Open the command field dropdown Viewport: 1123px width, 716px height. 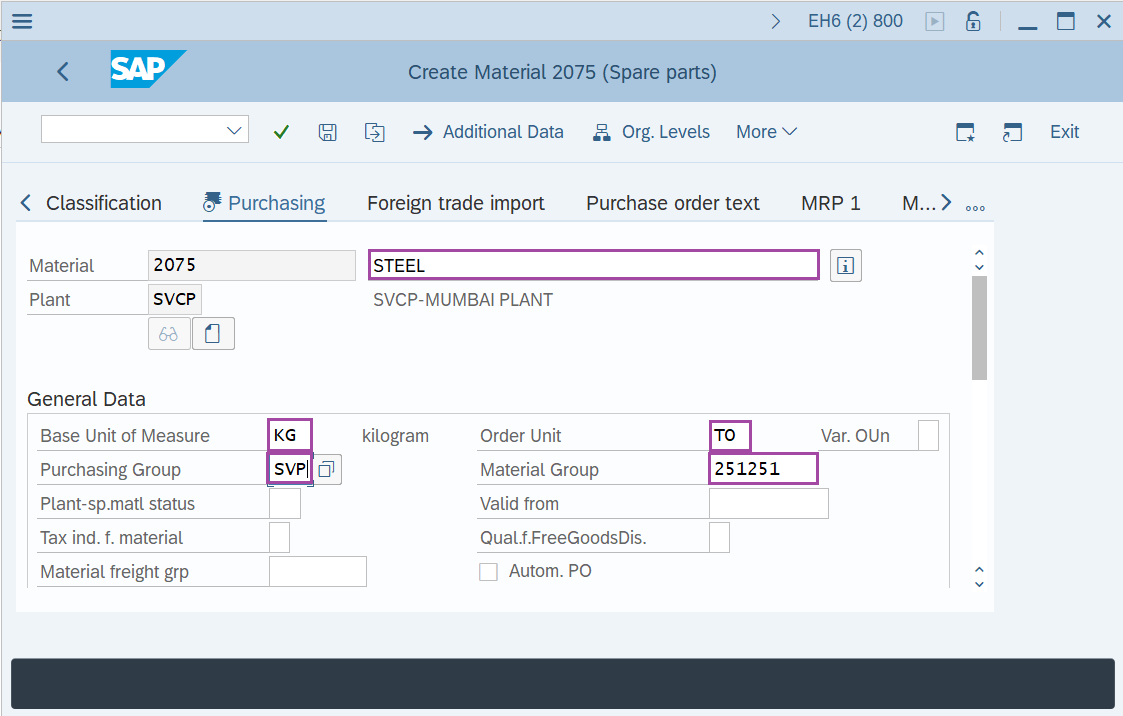click(236, 130)
